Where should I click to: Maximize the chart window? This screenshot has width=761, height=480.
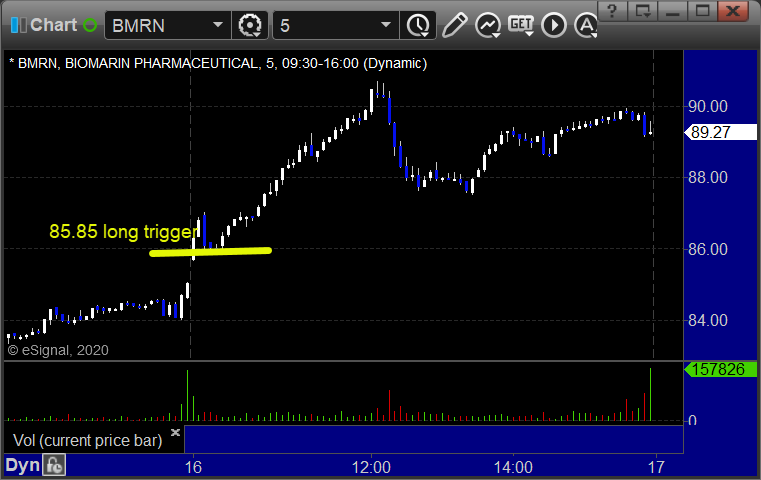pos(702,10)
